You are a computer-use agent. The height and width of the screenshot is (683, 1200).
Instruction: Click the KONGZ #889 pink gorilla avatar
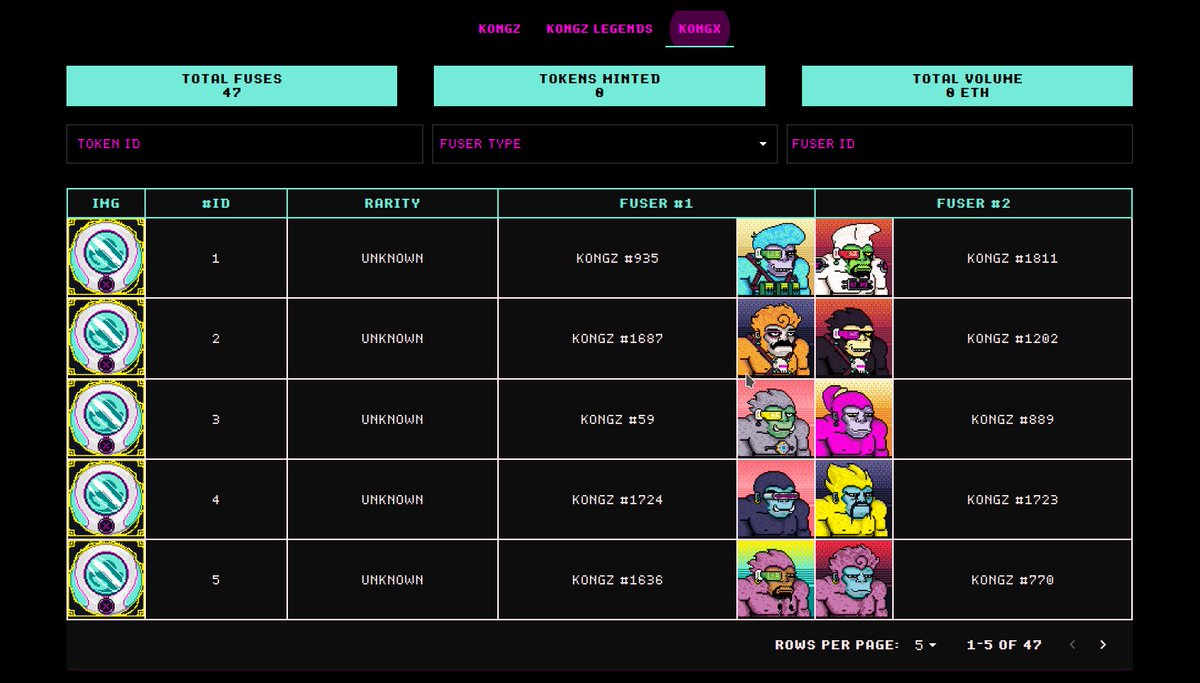(854, 419)
